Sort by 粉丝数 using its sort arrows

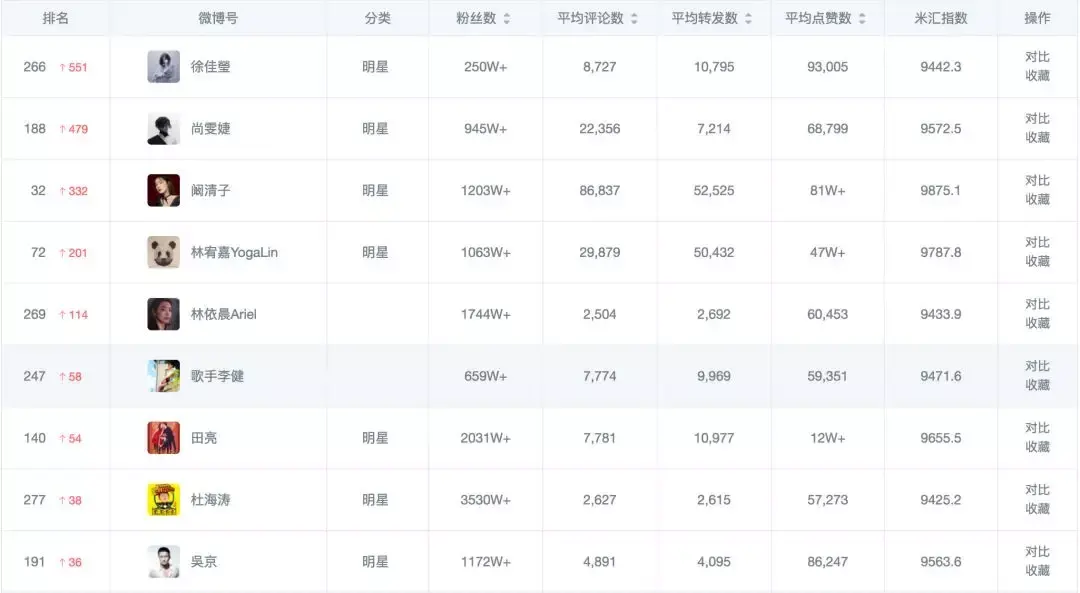tap(506, 19)
